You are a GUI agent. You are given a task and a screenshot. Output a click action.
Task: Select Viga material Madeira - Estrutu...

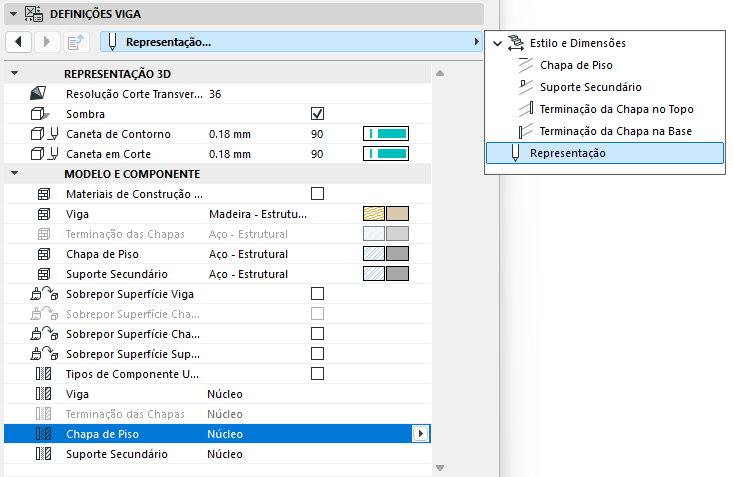[x=258, y=214]
